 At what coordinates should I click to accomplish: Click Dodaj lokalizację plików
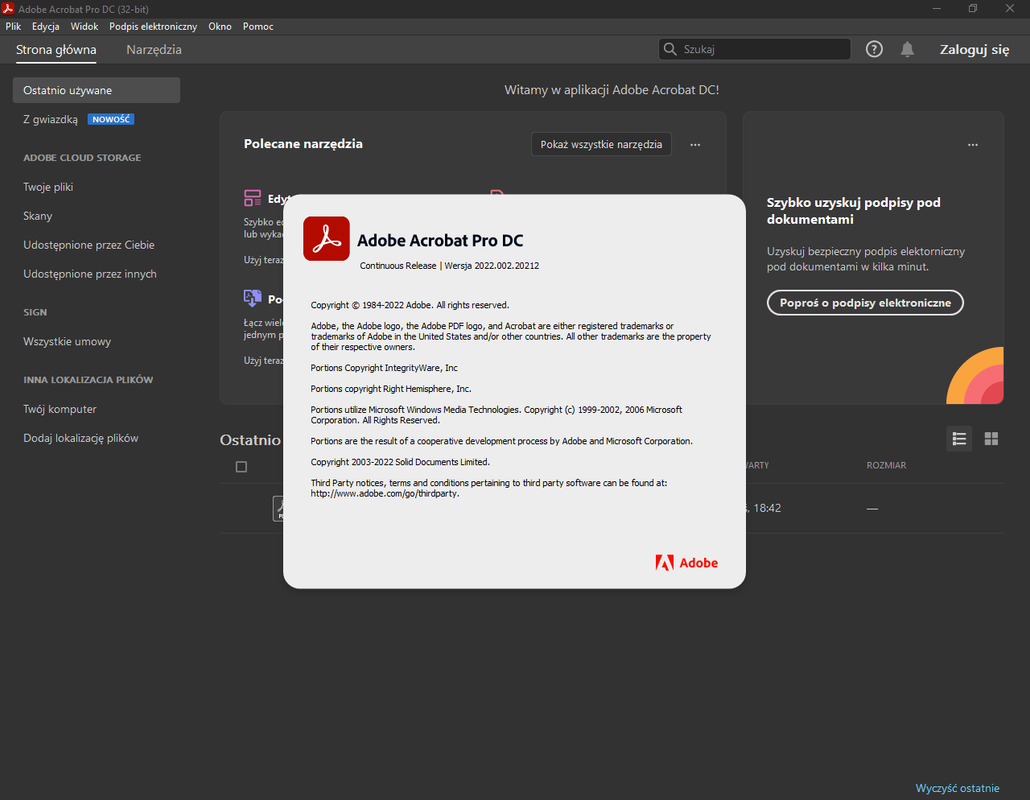81,438
